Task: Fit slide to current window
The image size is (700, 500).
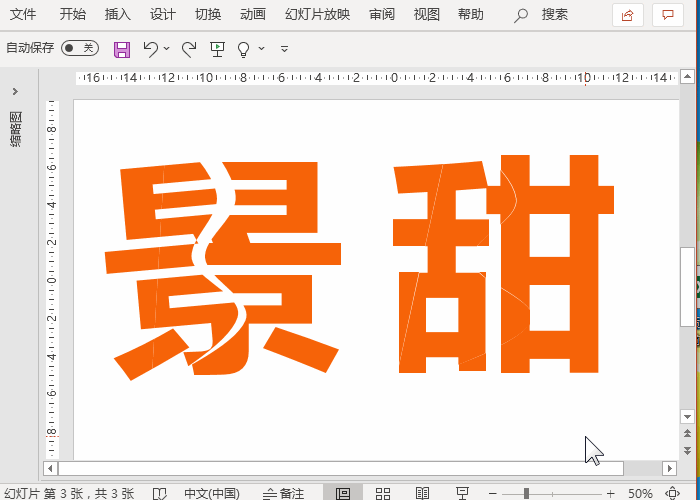Action: (x=672, y=493)
